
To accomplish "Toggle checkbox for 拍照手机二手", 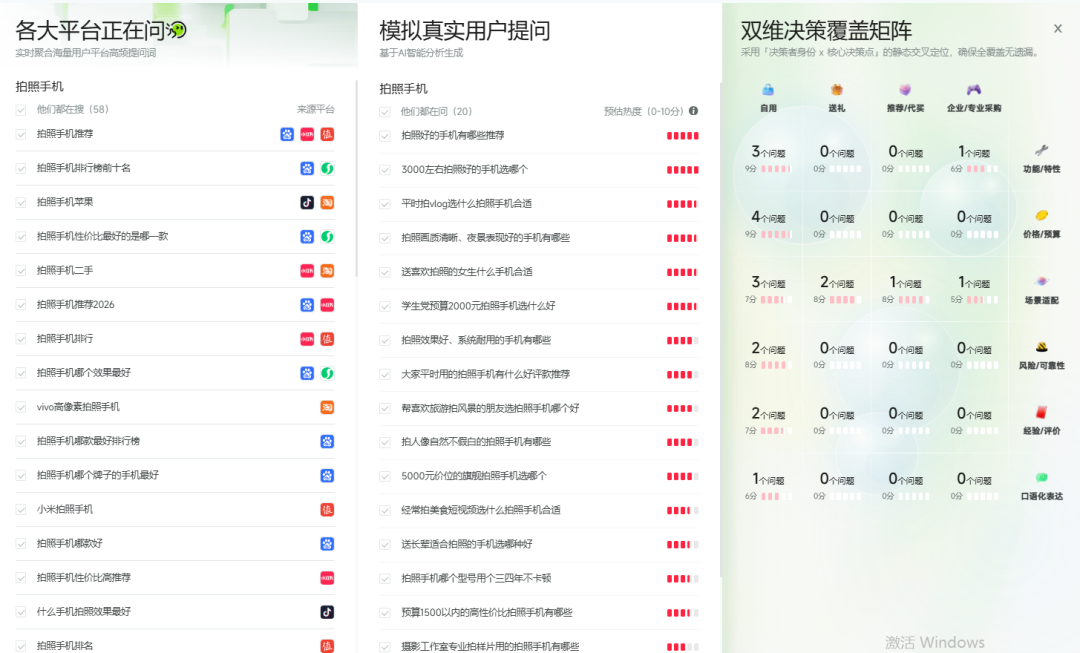I will pyautogui.click(x=21, y=271).
